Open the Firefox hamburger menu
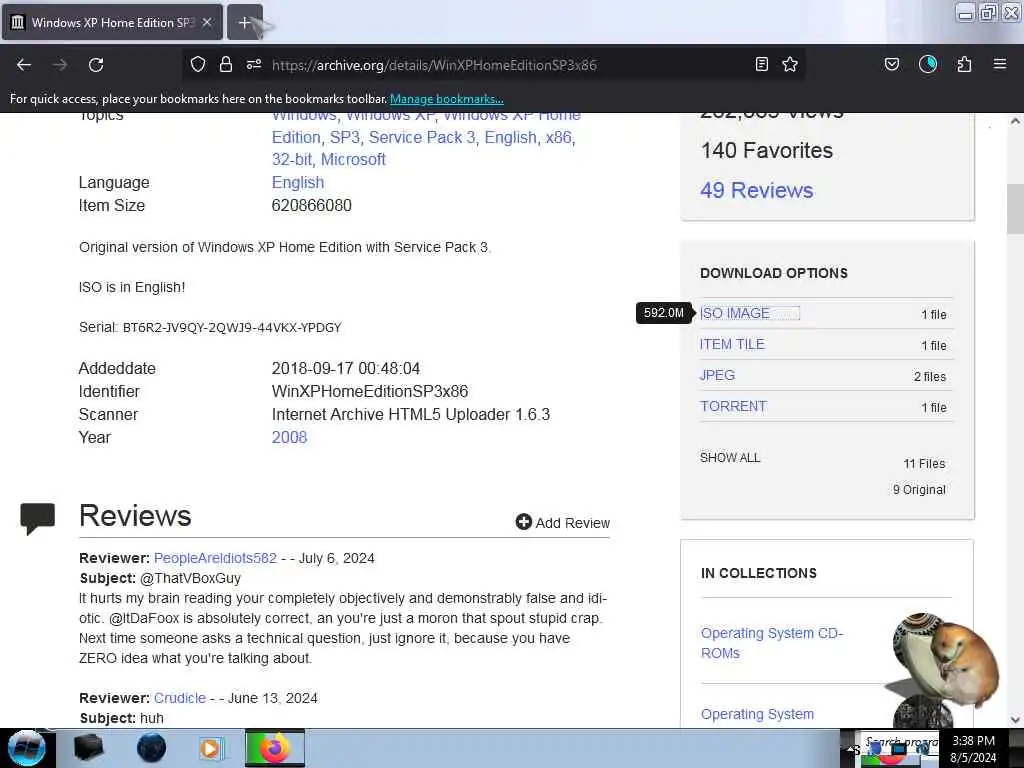Screen dimensions: 1024x768 click(x=1000, y=64)
